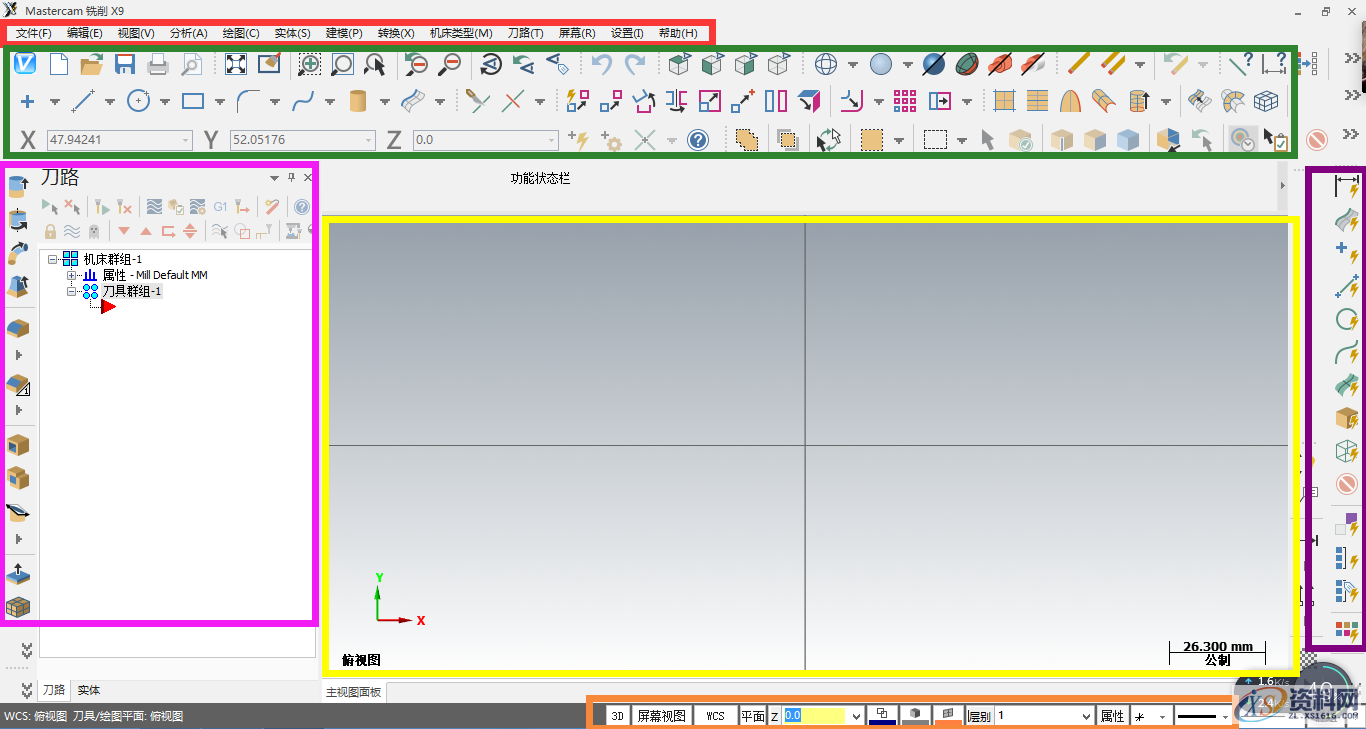Click the blue system color swatch
Screen dimensions: 1366x729
(x=882, y=716)
